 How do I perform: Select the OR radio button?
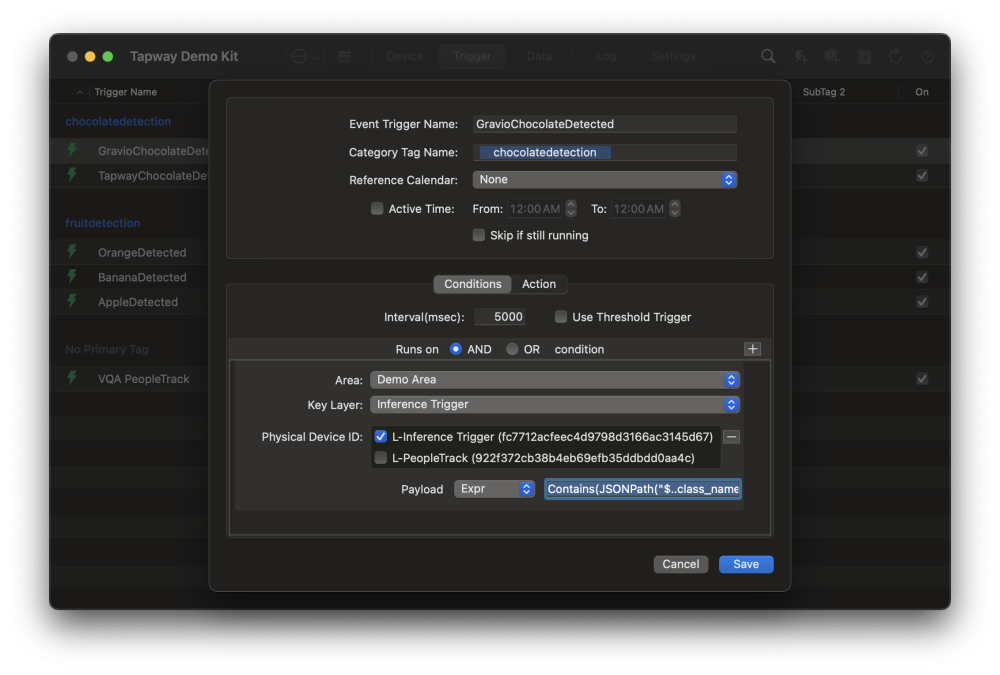click(515, 349)
